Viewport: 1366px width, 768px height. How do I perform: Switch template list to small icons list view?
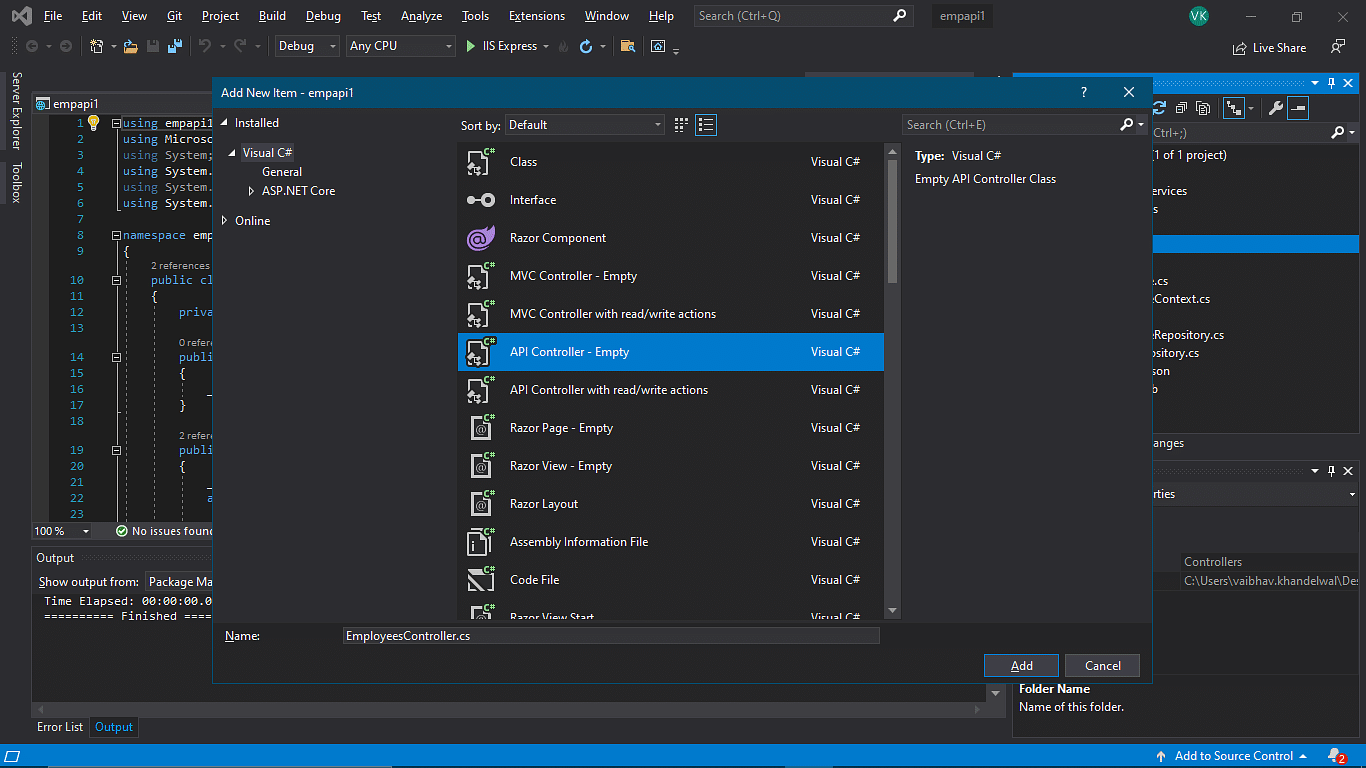coord(706,125)
